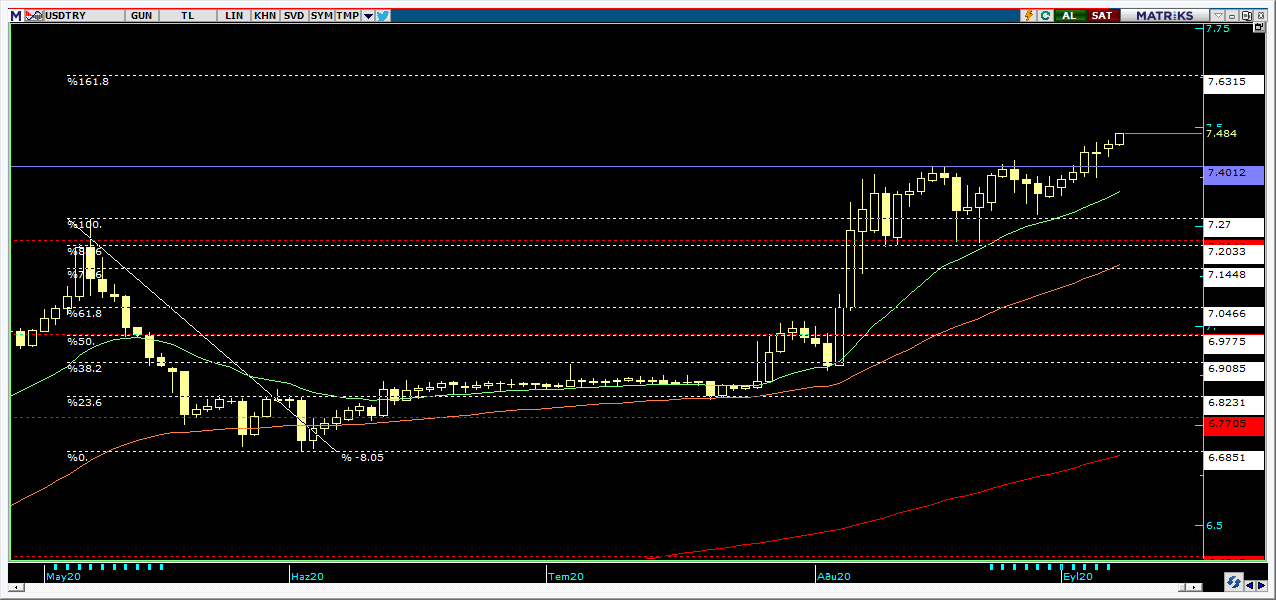
Task: Click the lightning bolt quick order icon
Action: pos(1028,15)
